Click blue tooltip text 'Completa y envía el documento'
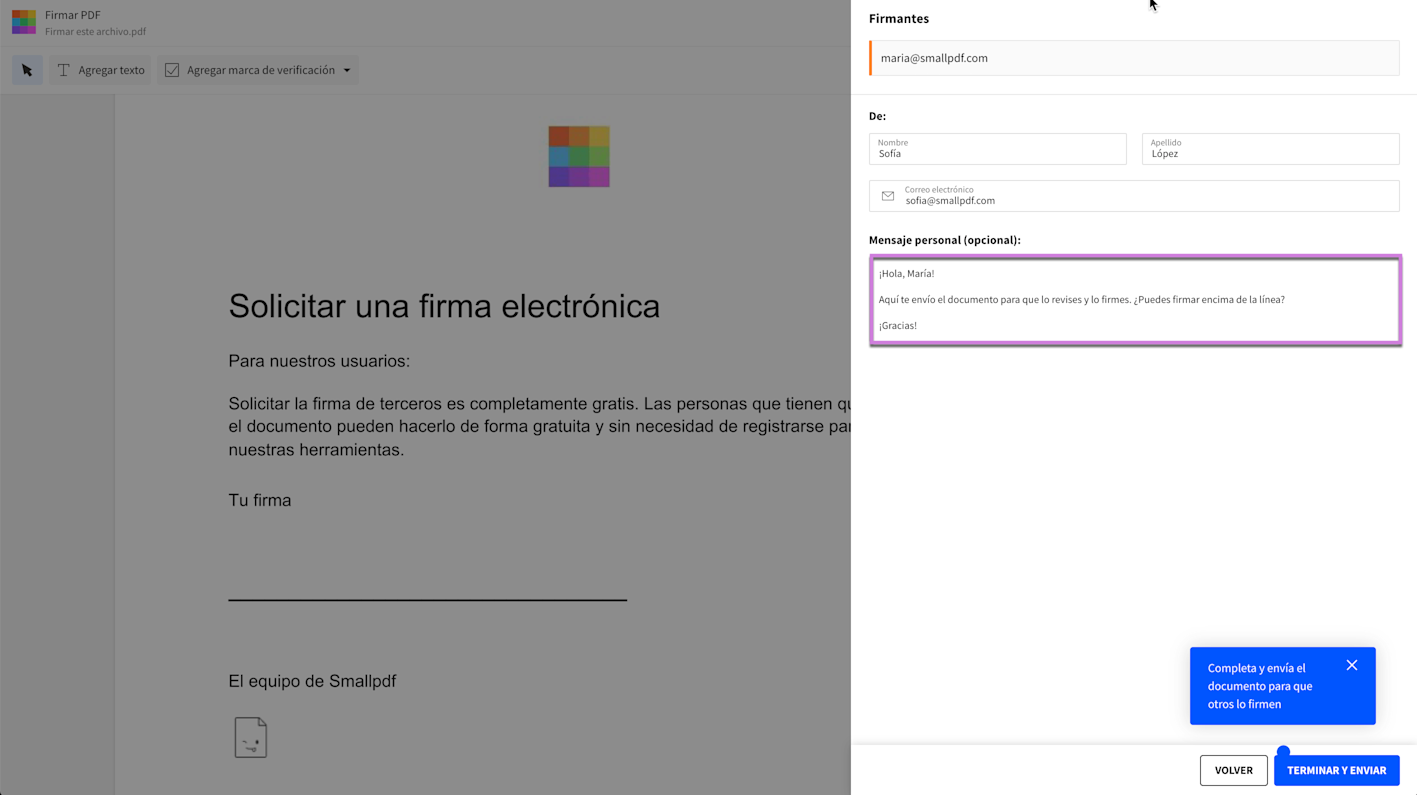 click(1260, 686)
